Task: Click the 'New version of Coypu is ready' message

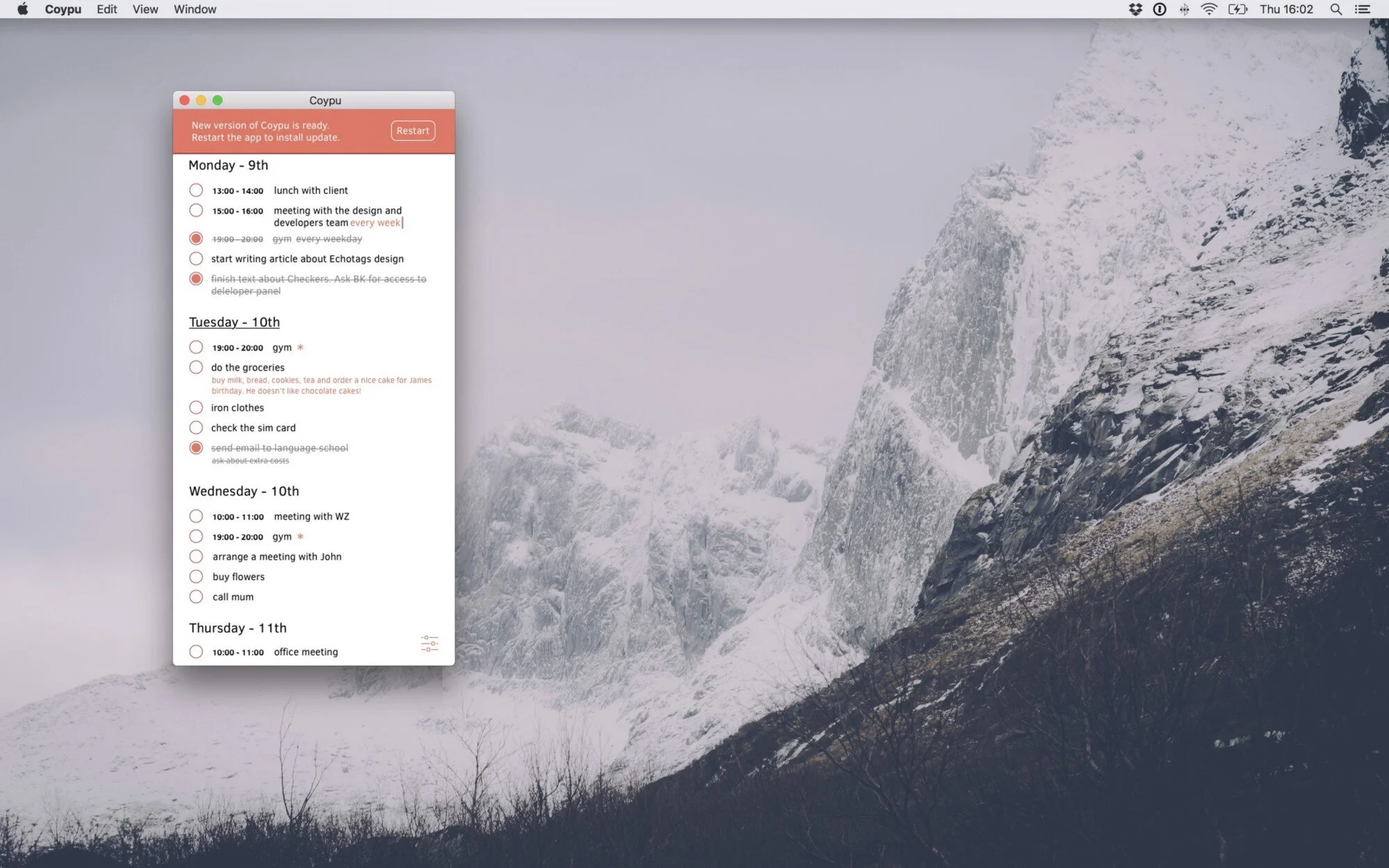Action: [x=260, y=125]
